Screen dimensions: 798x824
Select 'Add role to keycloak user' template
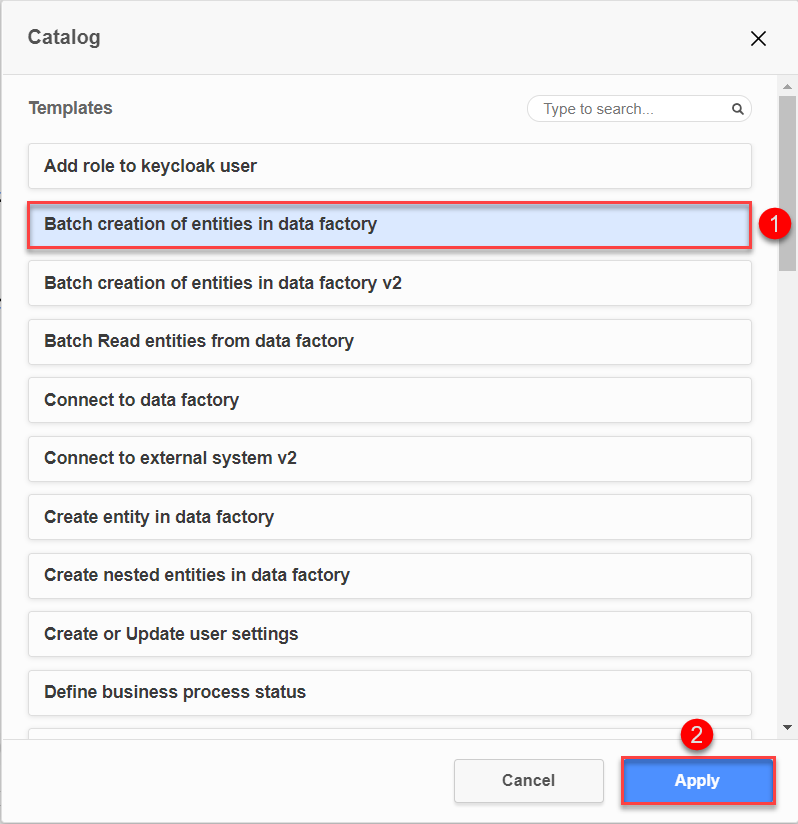point(390,166)
